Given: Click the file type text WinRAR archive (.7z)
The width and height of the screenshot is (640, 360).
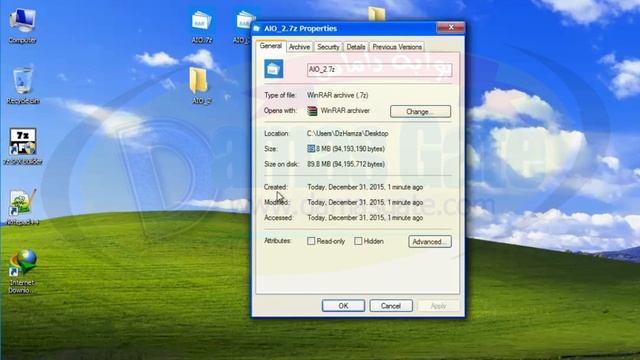Looking at the screenshot, I should [338, 95].
